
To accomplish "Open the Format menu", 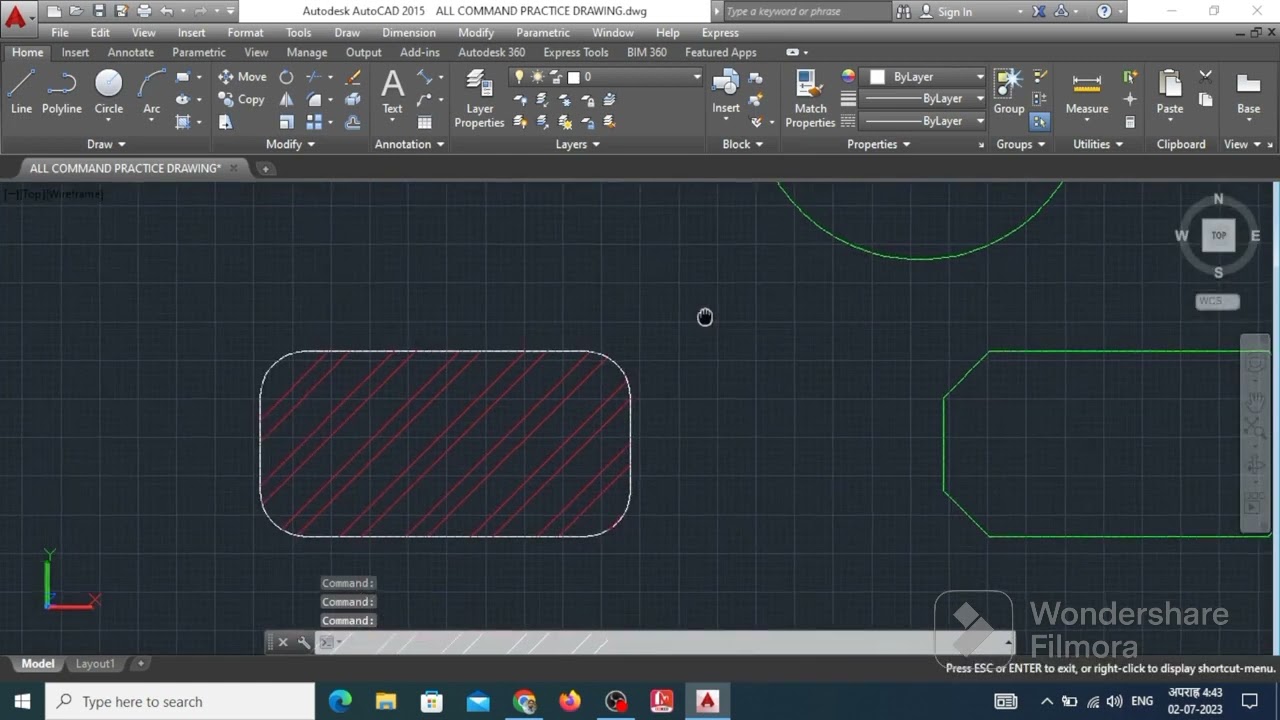I will pos(245,32).
